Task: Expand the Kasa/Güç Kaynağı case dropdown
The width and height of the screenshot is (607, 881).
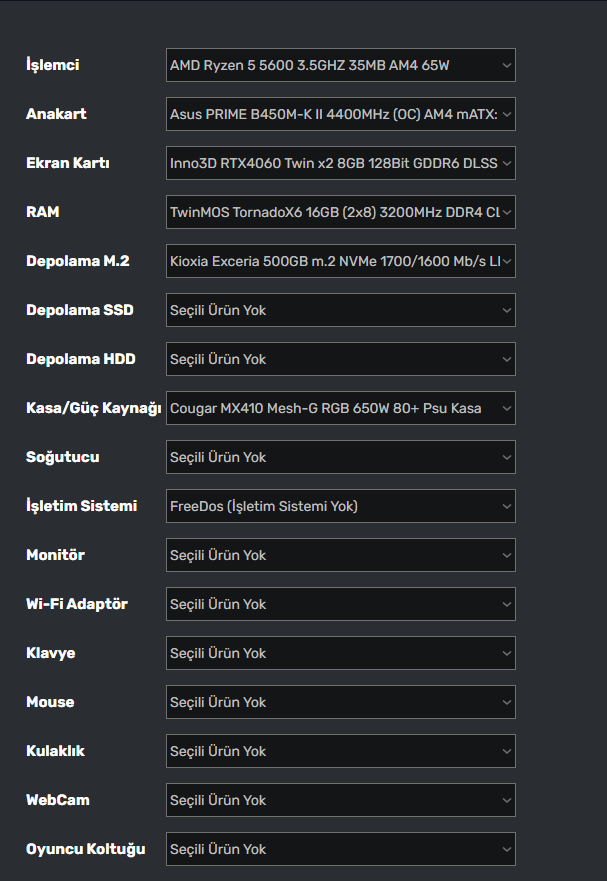Action: [x=340, y=408]
